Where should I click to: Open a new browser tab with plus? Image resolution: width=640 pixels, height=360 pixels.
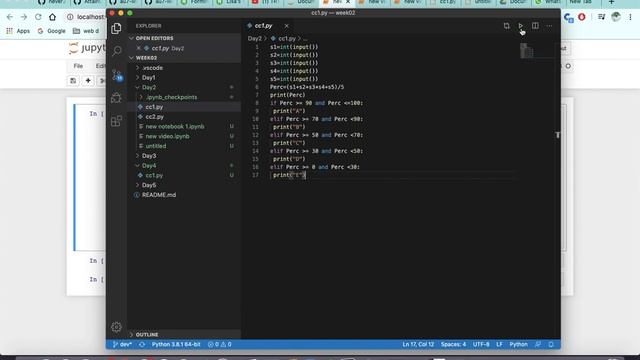pyautogui.click(x=611, y=2)
